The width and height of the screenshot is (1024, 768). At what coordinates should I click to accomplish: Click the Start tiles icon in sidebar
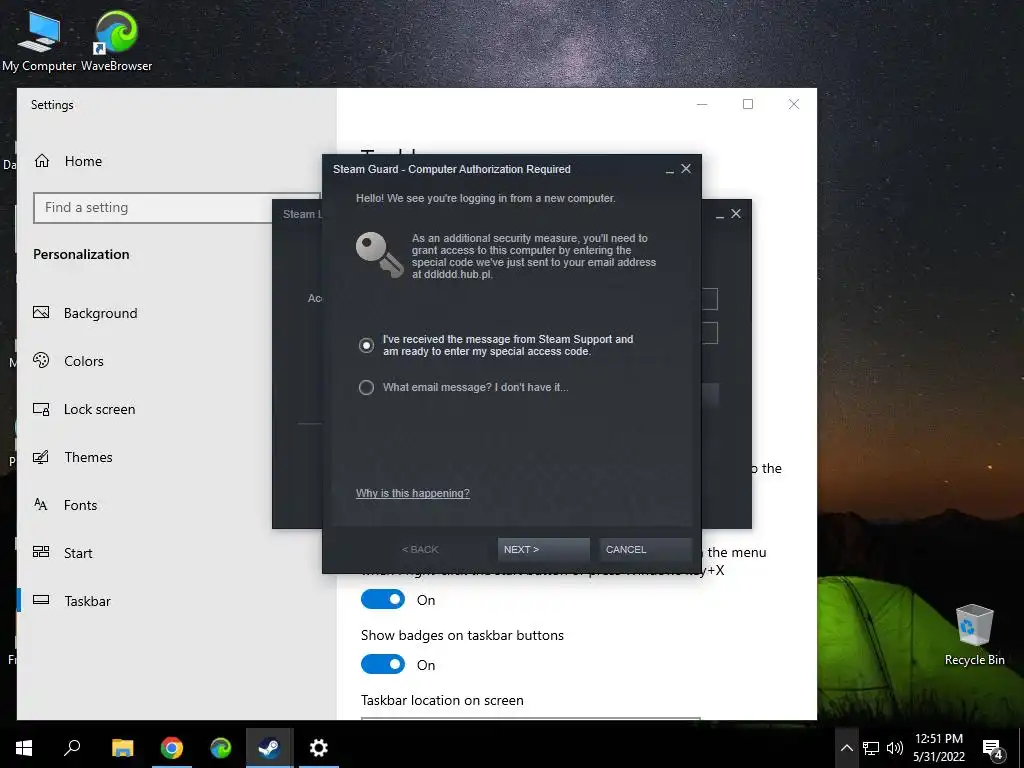pyautogui.click(x=41, y=552)
